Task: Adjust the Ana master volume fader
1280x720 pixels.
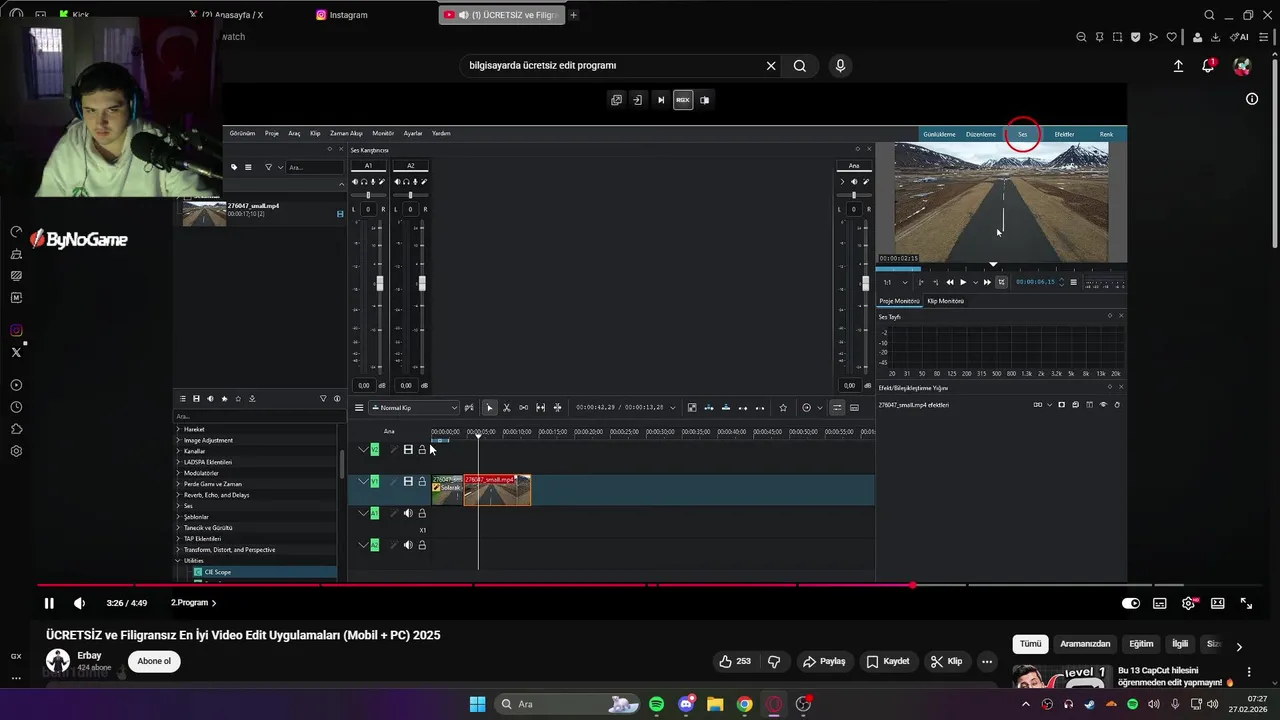Action: point(865,284)
